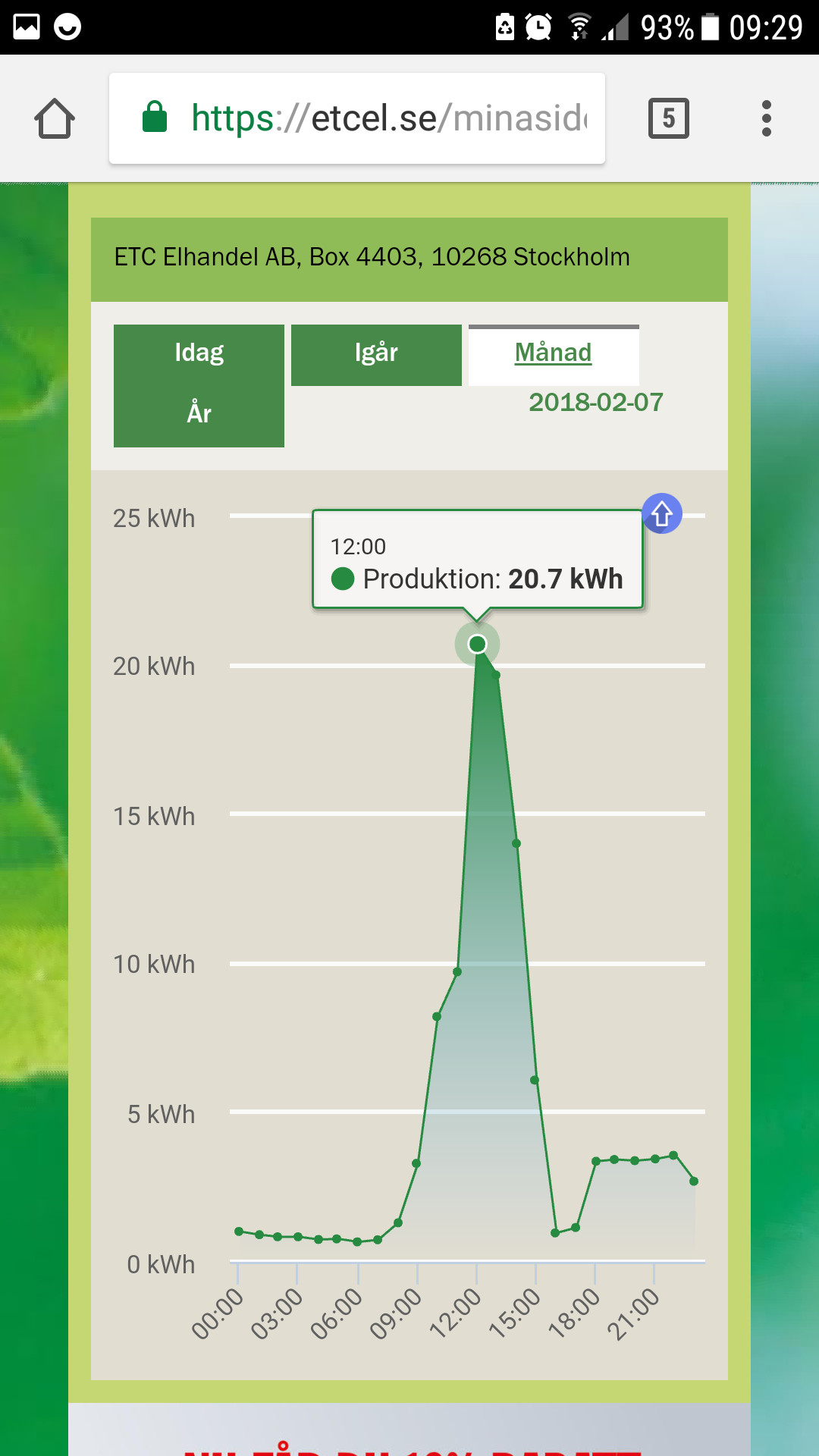Screen dimensions: 819x1456
Task: Tap the alarm clock status bar icon
Action: click(x=538, y=27)
